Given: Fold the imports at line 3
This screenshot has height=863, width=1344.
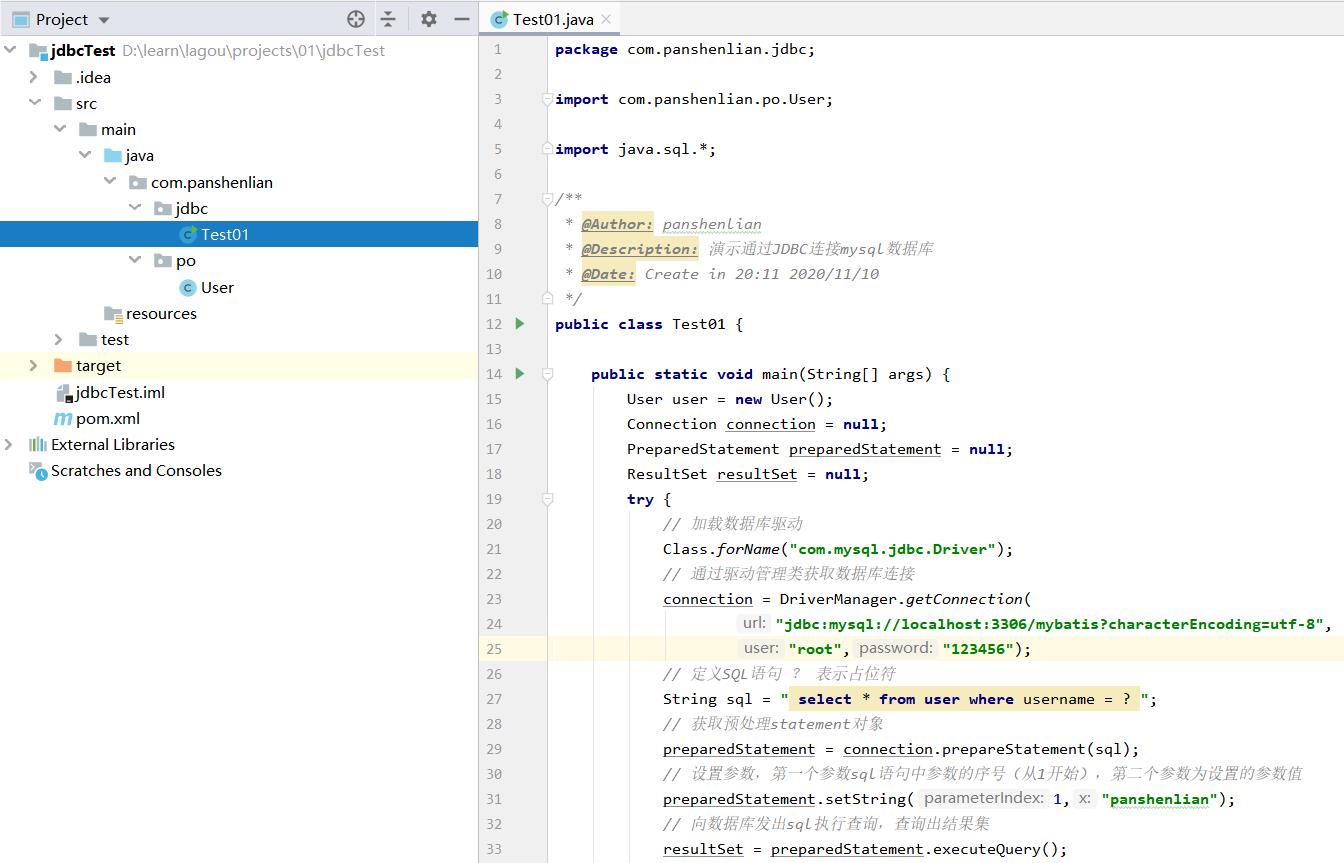Looking at the screenshot, I should [x=546, y=98].
